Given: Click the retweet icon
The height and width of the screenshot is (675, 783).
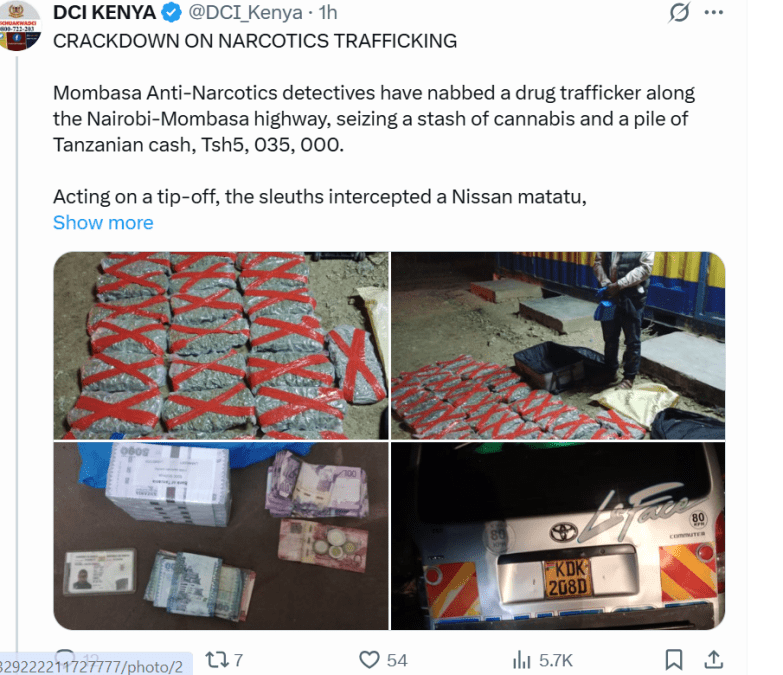Looking at the screenshot, I should point(217,660).
